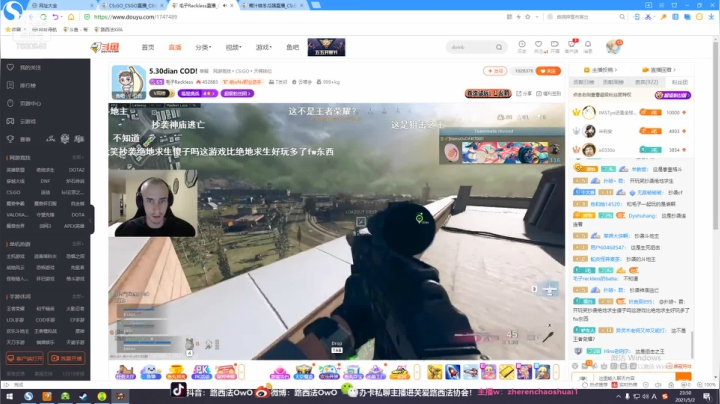Click the report icon above the player
The width and height of the screenshot is (720, 404).
coord(549,93)
